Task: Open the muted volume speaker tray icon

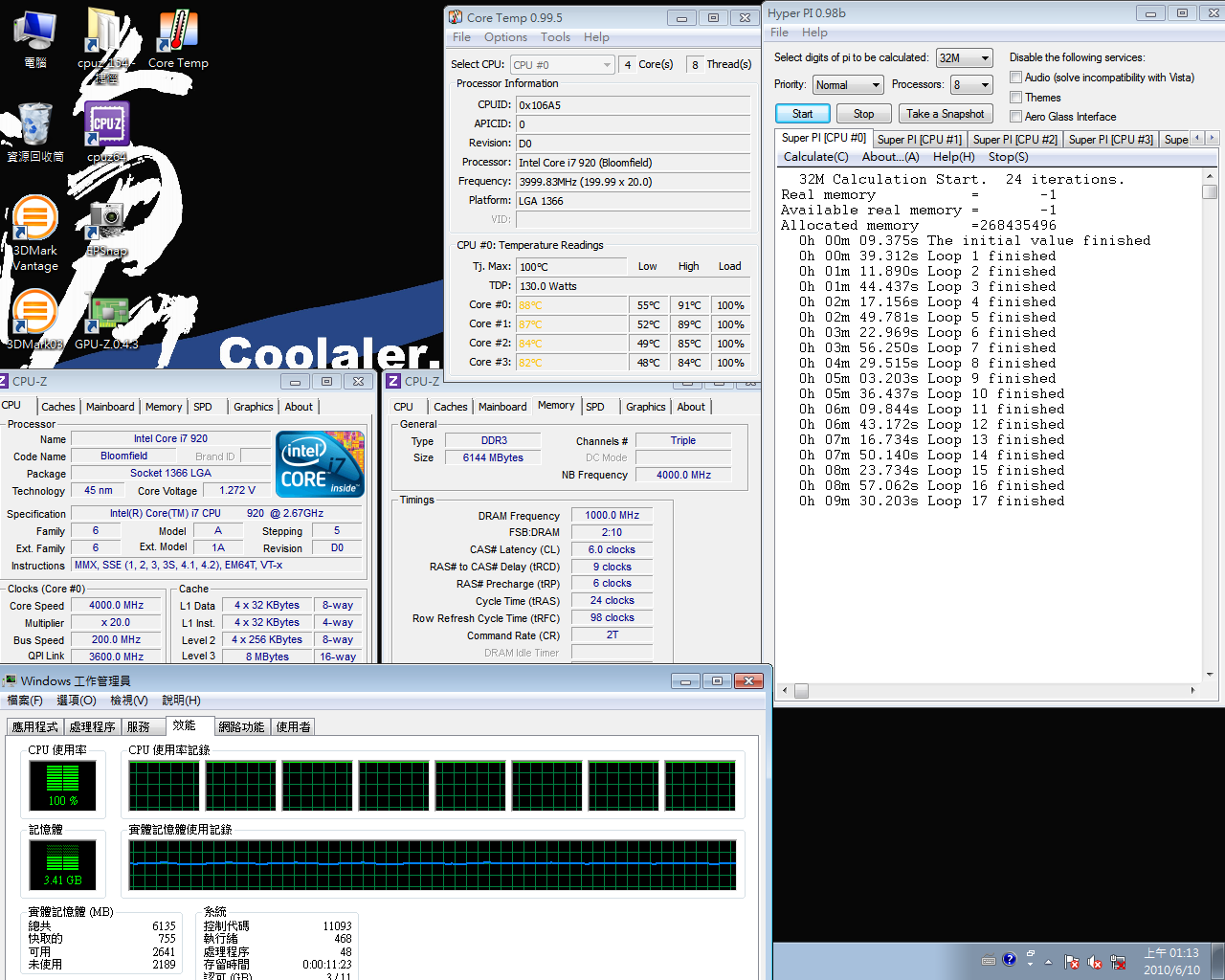Action: [x=1095, y=962]
